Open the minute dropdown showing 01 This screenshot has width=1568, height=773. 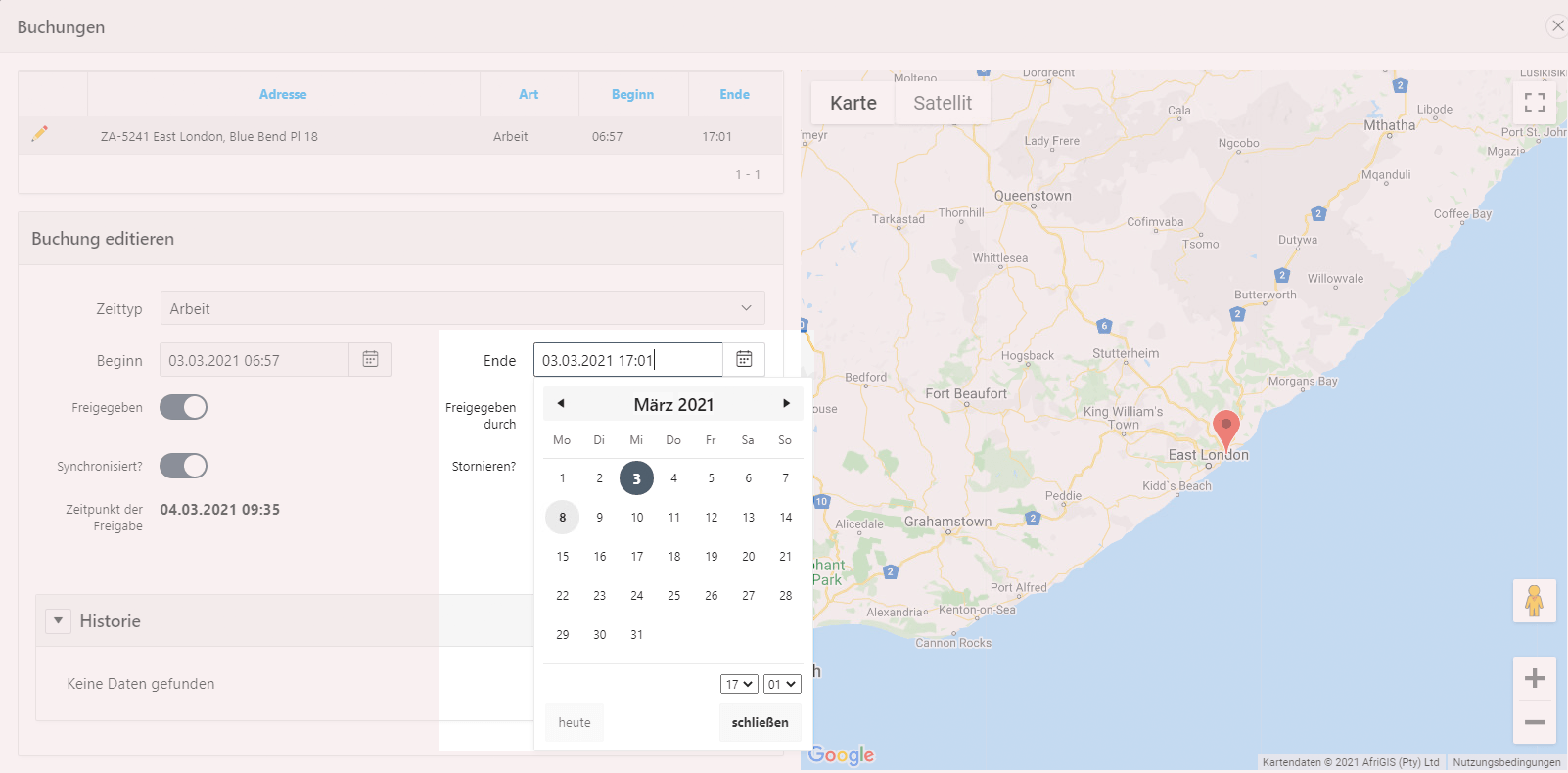[x=782, y=684]
